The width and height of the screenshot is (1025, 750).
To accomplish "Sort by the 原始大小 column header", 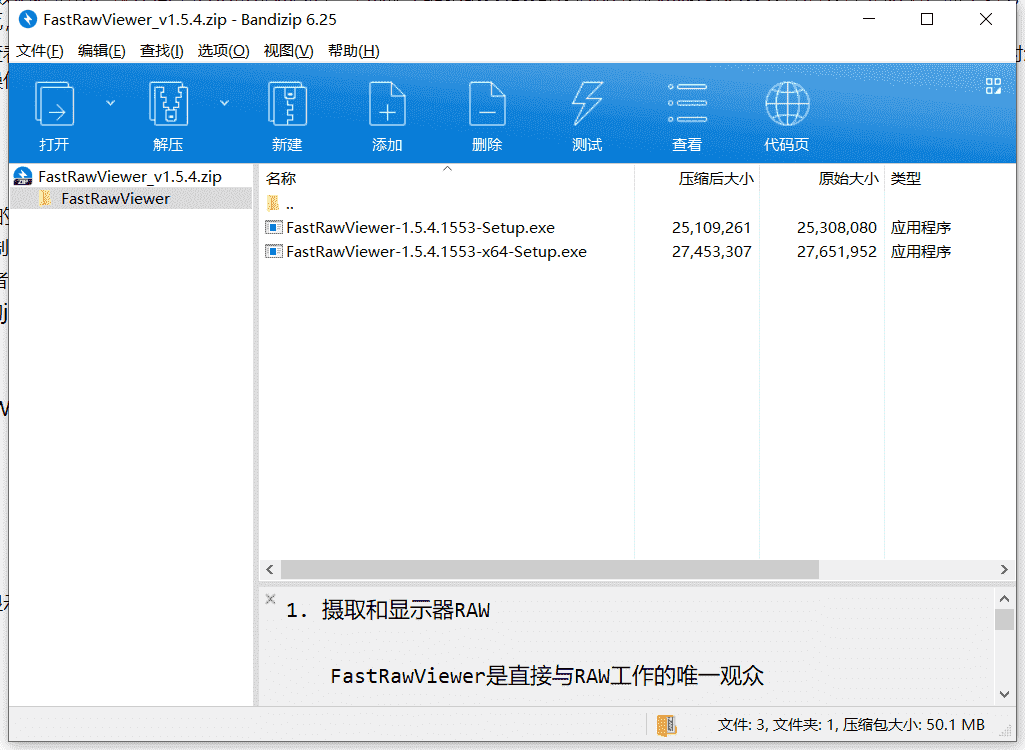I will pos(849,179).
